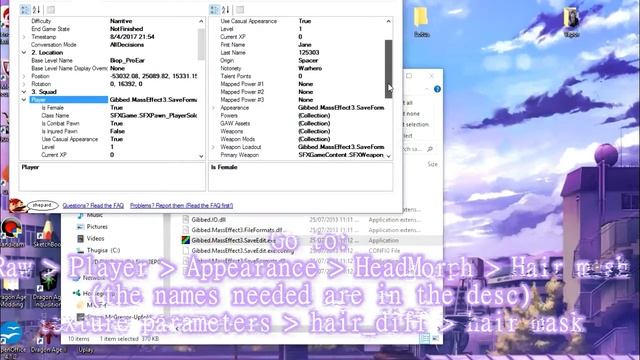Click Categorized view icon in left property grid
The height and width of the screenshot is (360, 640).
click(25, 10)
